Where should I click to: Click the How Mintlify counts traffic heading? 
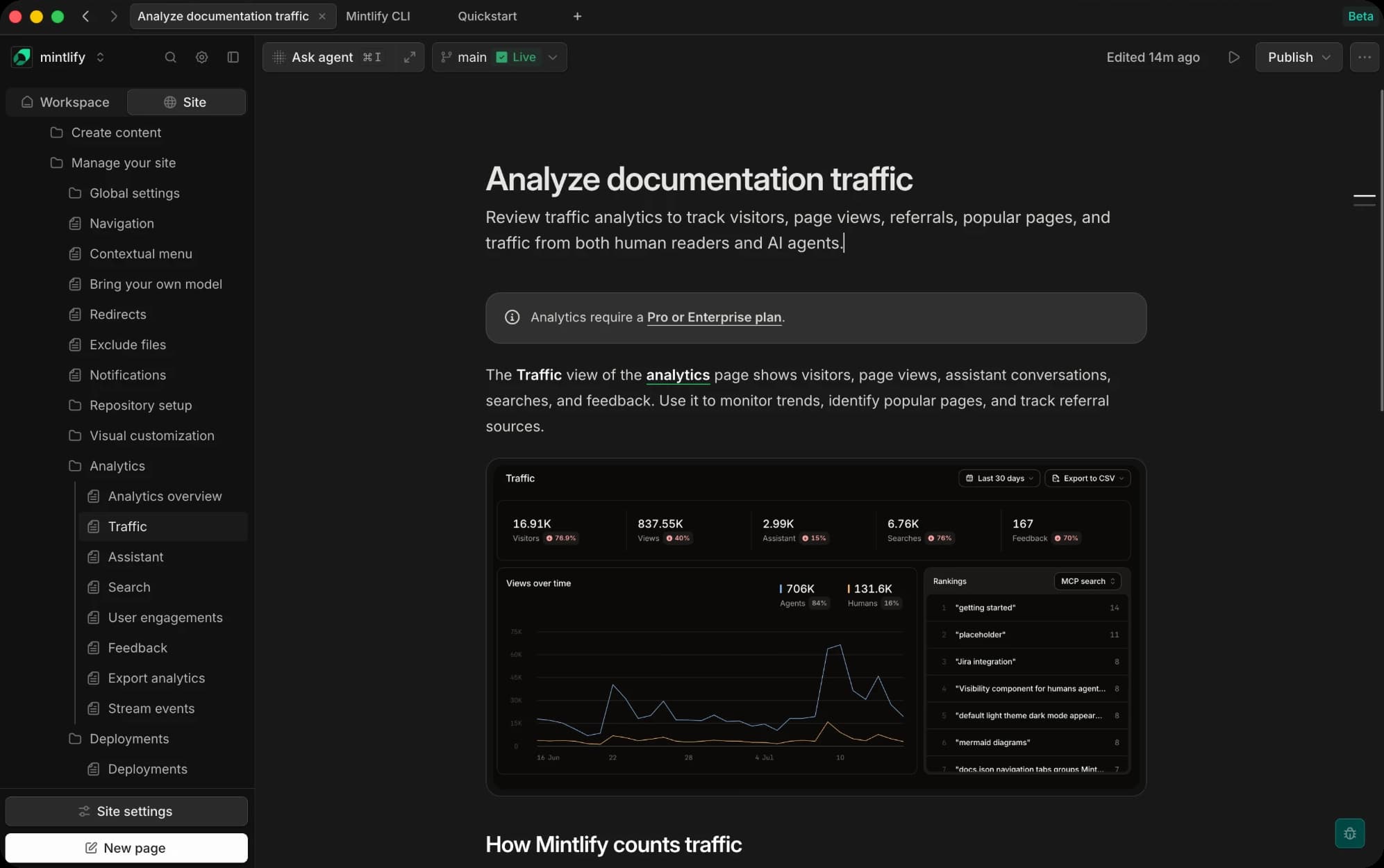[614, 844]
